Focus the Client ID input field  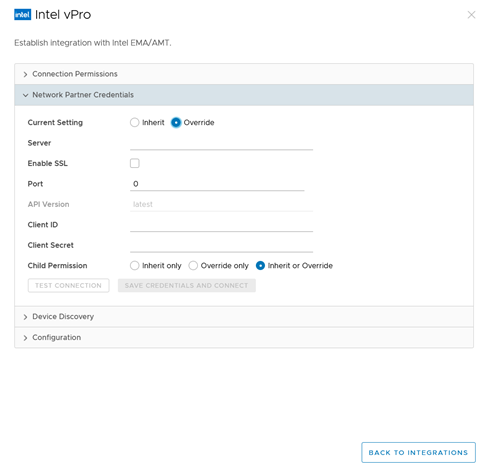221,225
